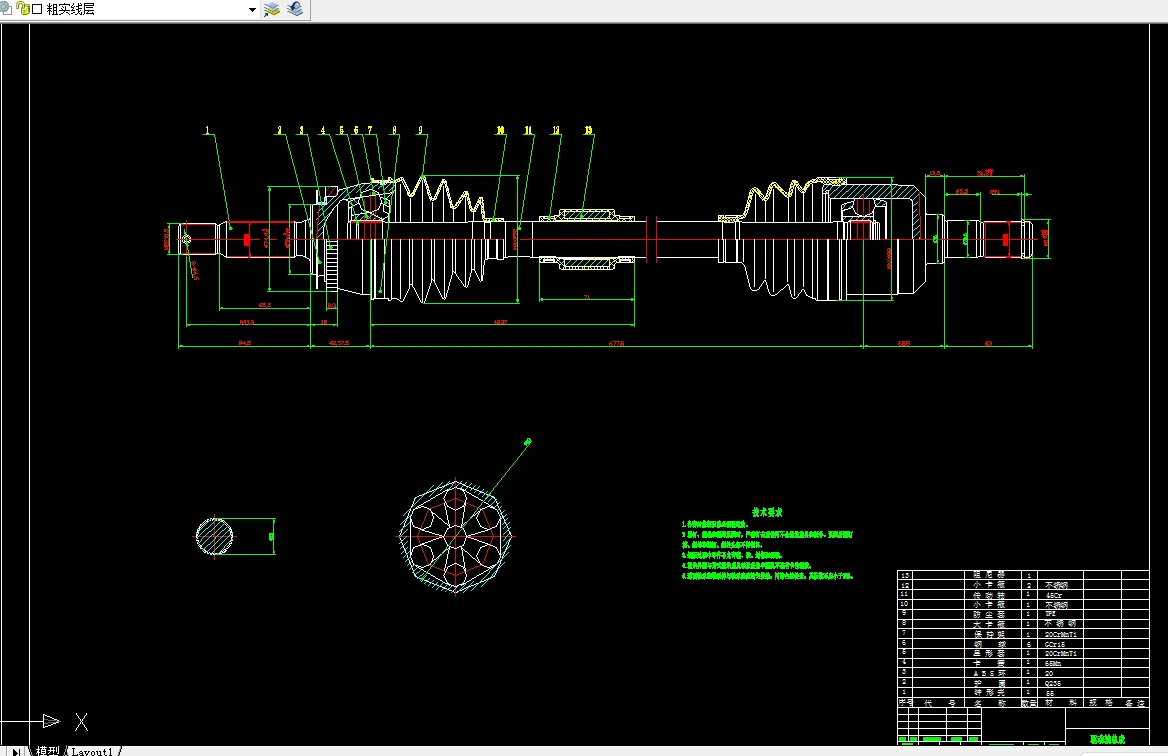Switch to the 模型 model tab
This screenshot has width=1168, height=756.
46,750
